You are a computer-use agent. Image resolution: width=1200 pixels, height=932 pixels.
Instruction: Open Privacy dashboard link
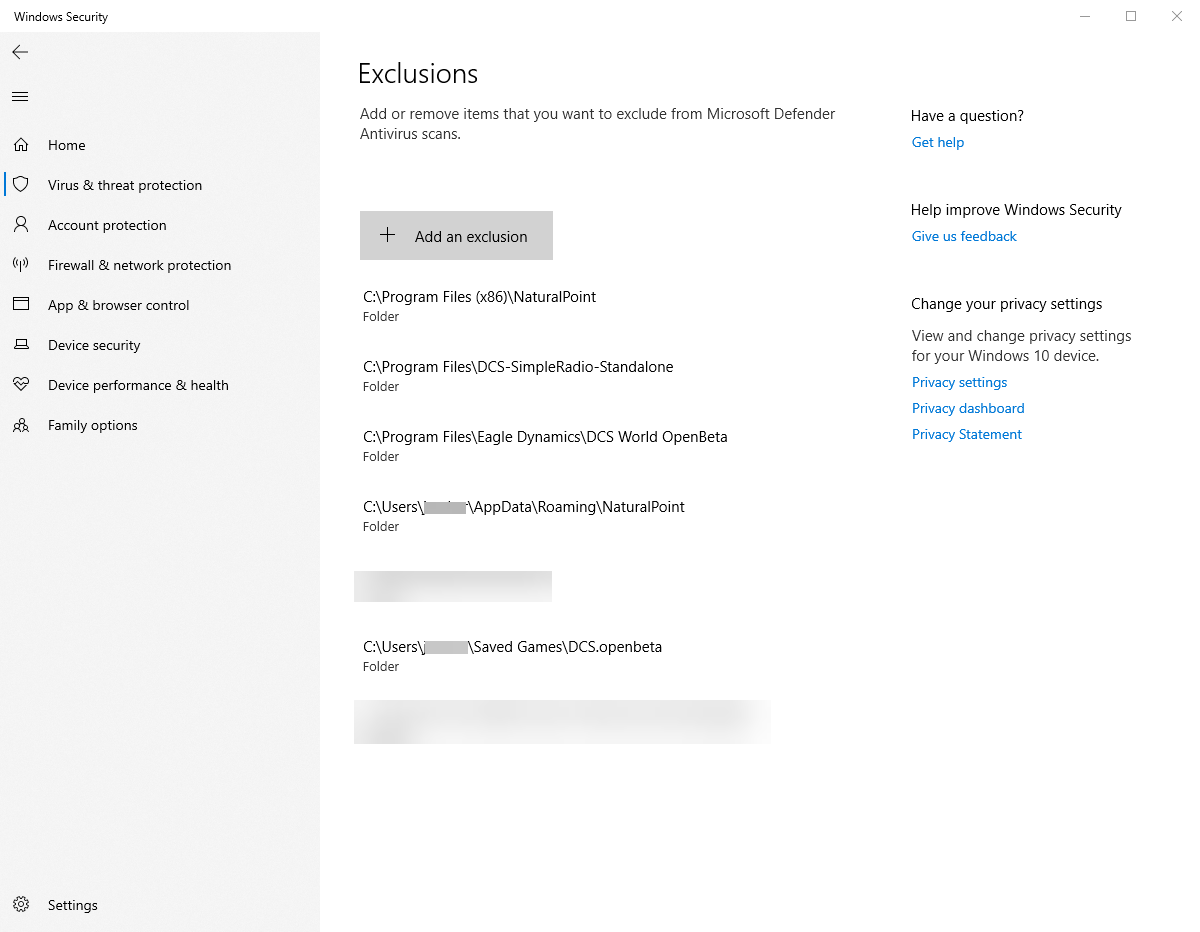pyautogui.click(x=968, y=408)
